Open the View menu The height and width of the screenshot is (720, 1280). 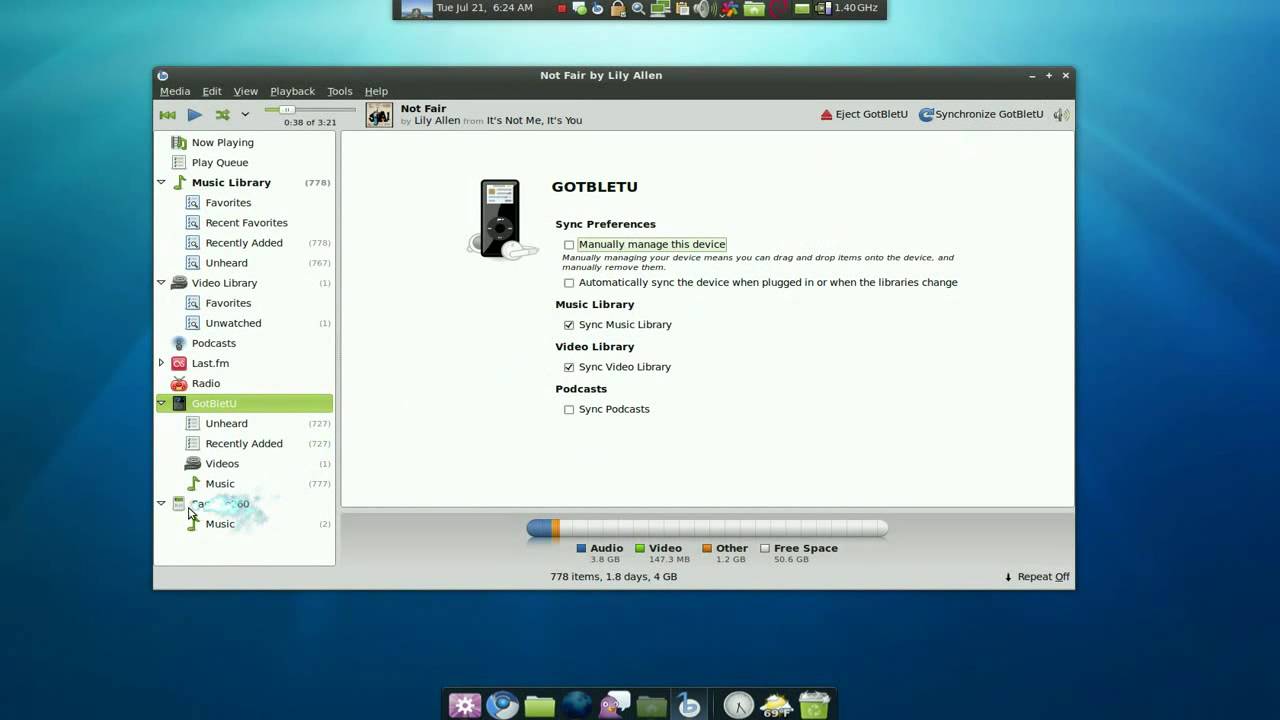click(245, 91)
